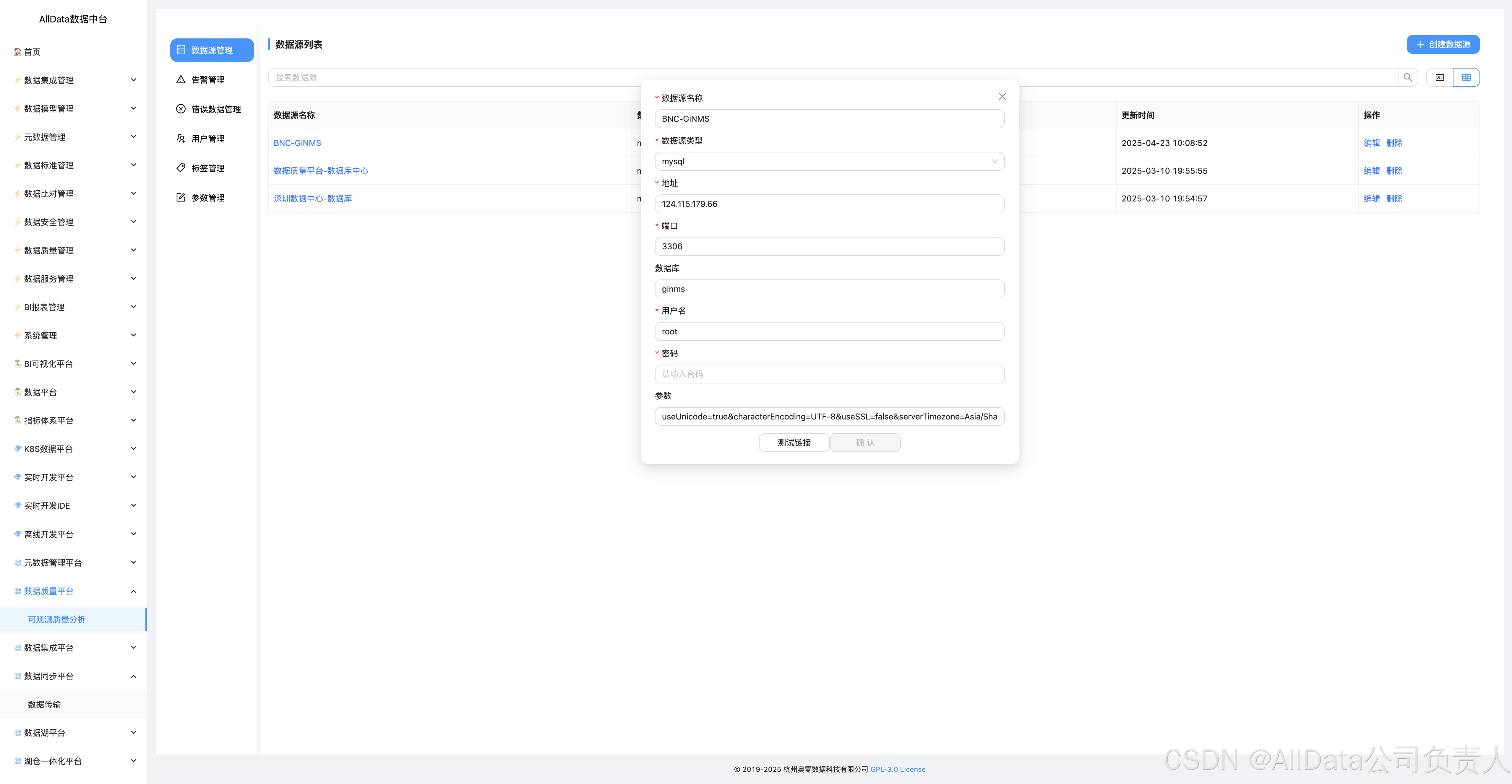This screenshot has width=1512, height=784.
Task: Click 创建数据源 button
Action: pyautogui.click(x=1443, y=45)
